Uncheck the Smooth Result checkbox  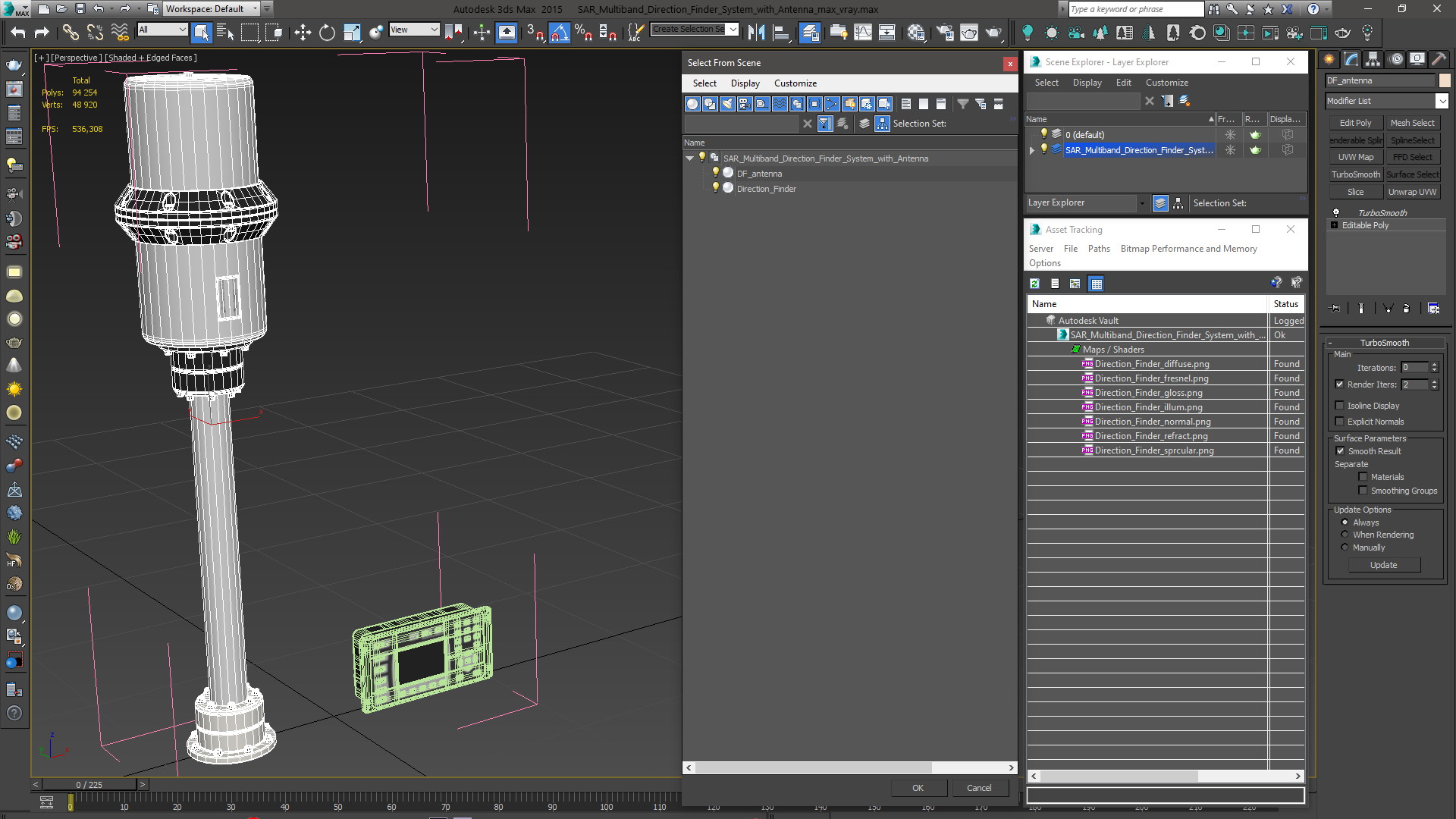[x=1340, y=451]
